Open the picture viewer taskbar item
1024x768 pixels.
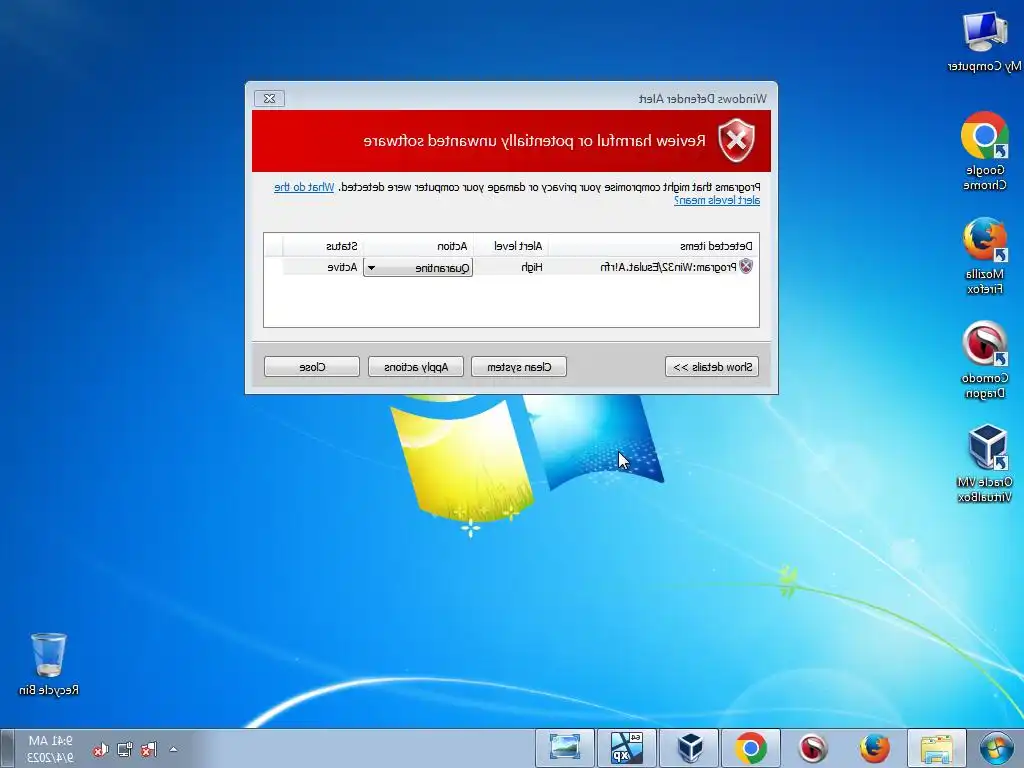coord(565,748)
